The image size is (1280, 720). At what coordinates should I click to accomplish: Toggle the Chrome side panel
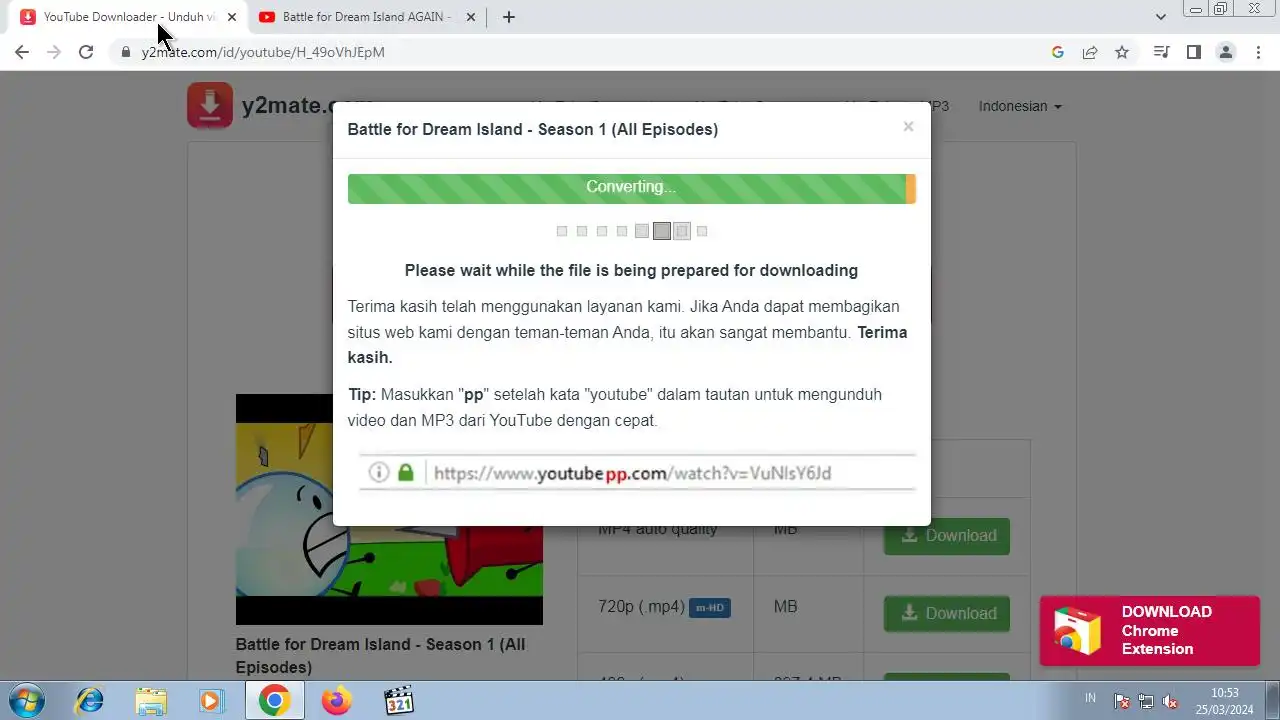[1193, 52]
